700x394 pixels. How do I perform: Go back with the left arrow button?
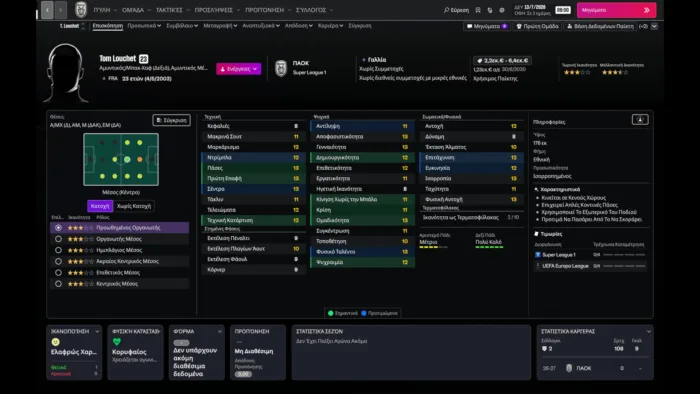[x=47, y=10]
